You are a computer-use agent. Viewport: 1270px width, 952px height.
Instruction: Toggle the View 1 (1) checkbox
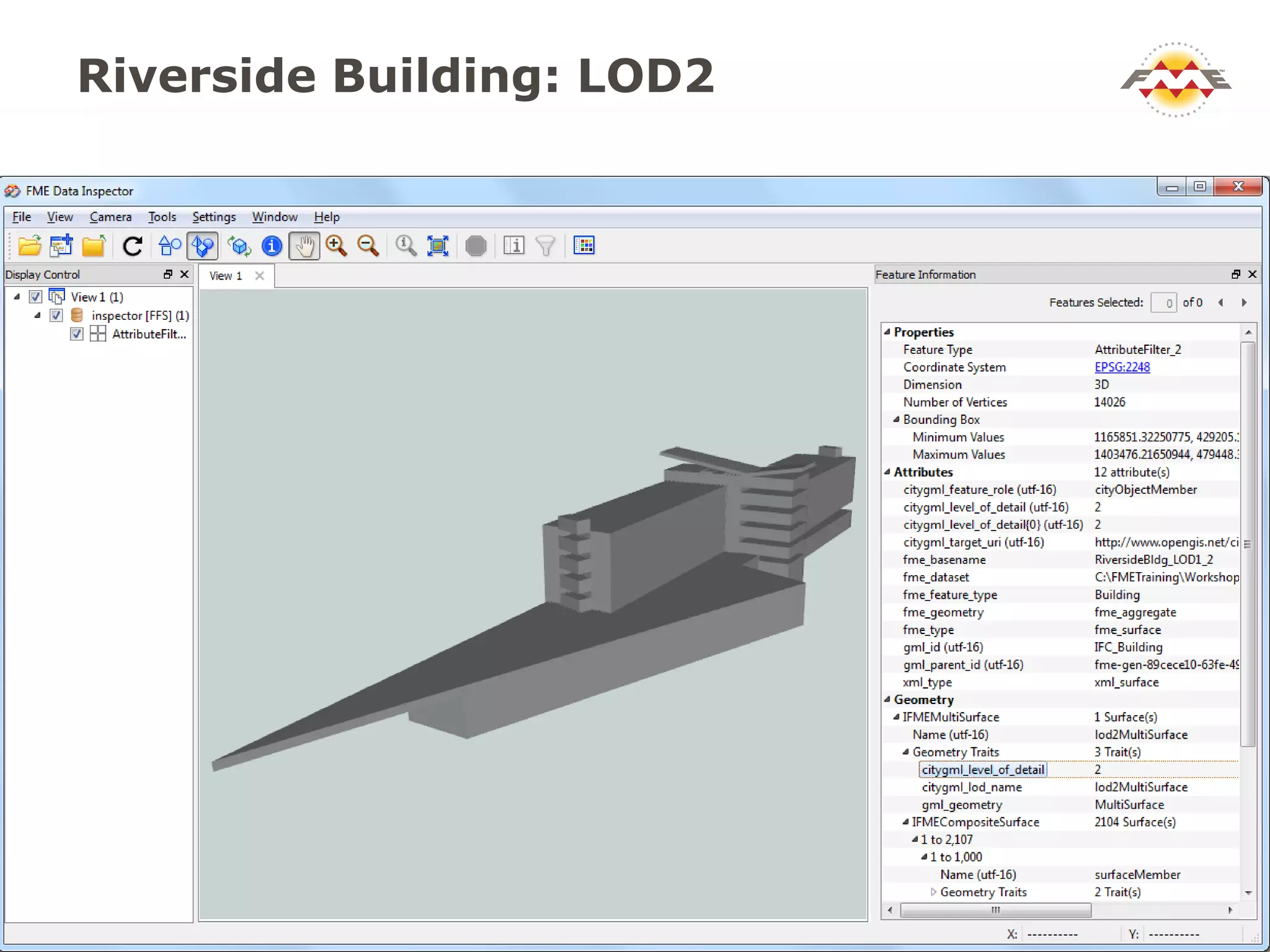coord(35,297)
